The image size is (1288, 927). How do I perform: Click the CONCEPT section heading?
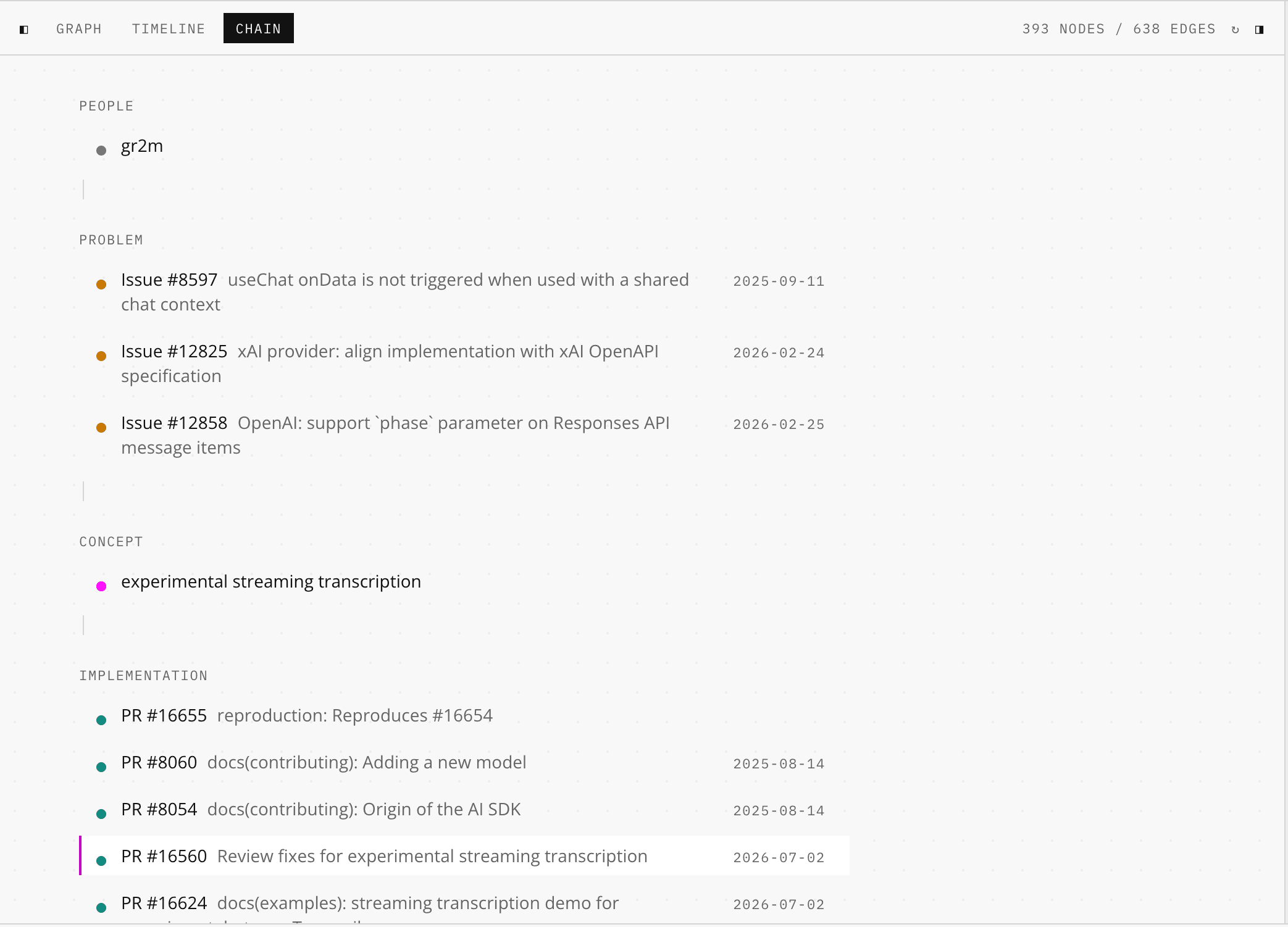coord(111,542)
